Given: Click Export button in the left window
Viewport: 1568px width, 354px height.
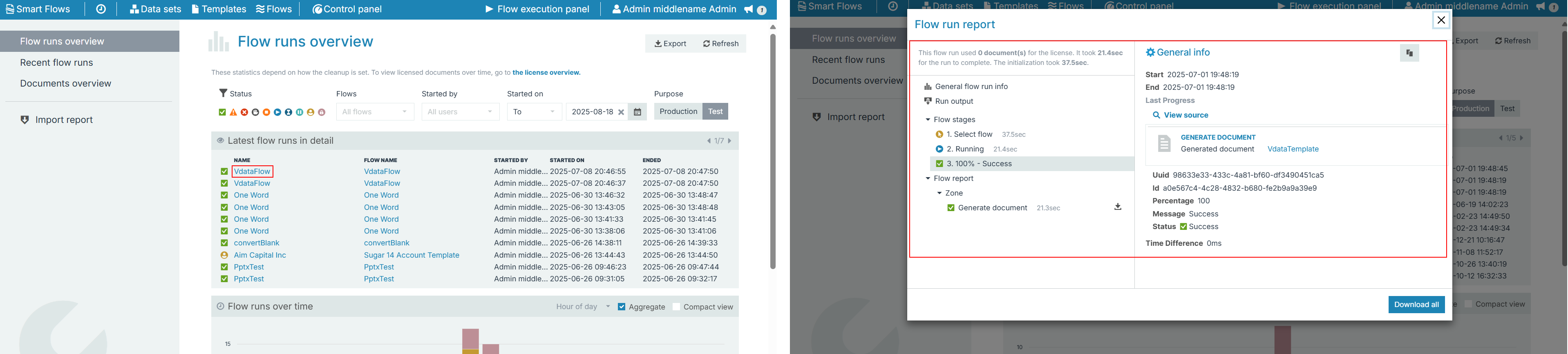Looking at the screenshot, I should (670, 44).
